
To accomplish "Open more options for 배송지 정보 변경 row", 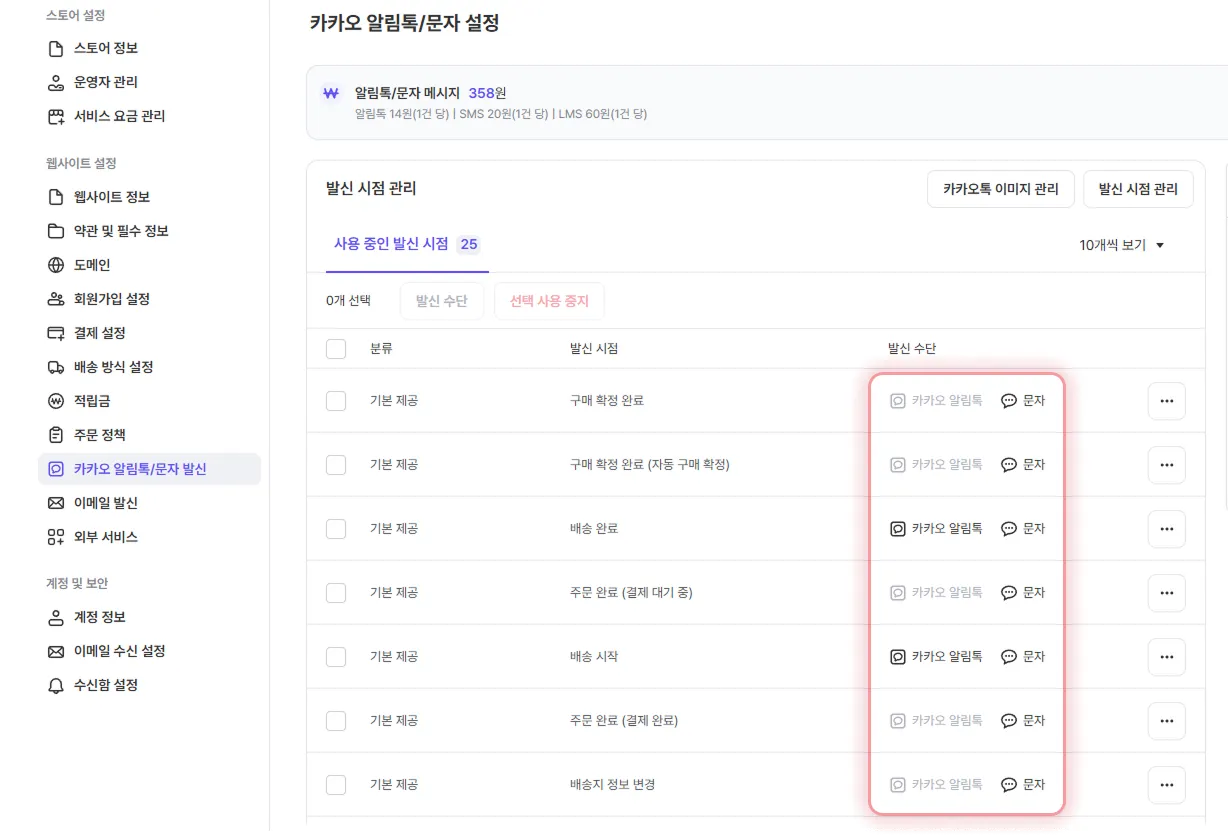I will click(x=1166, y=785).
